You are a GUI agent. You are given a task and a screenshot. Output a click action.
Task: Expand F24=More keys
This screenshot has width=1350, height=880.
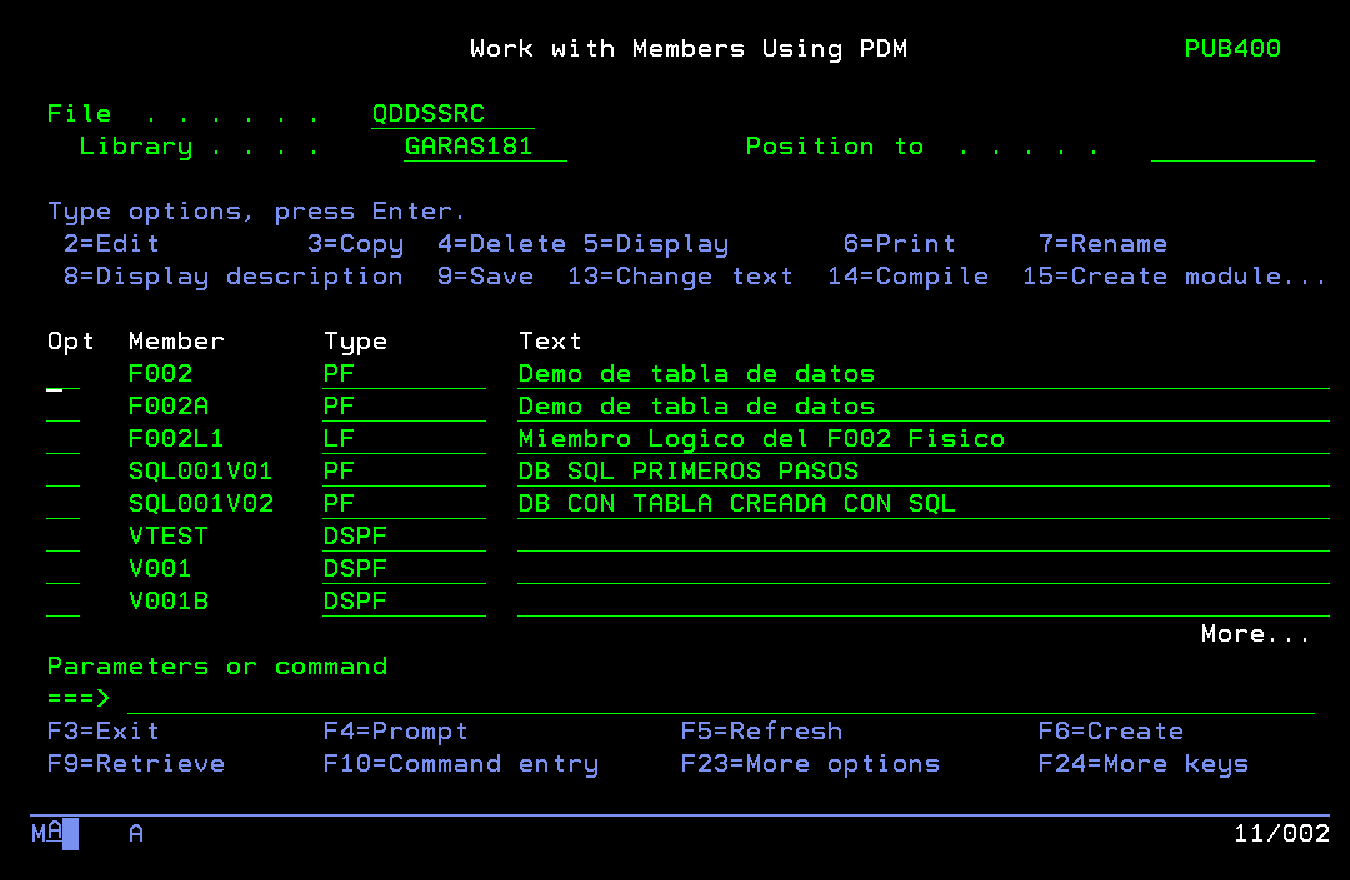click(x=1143, y=765)
